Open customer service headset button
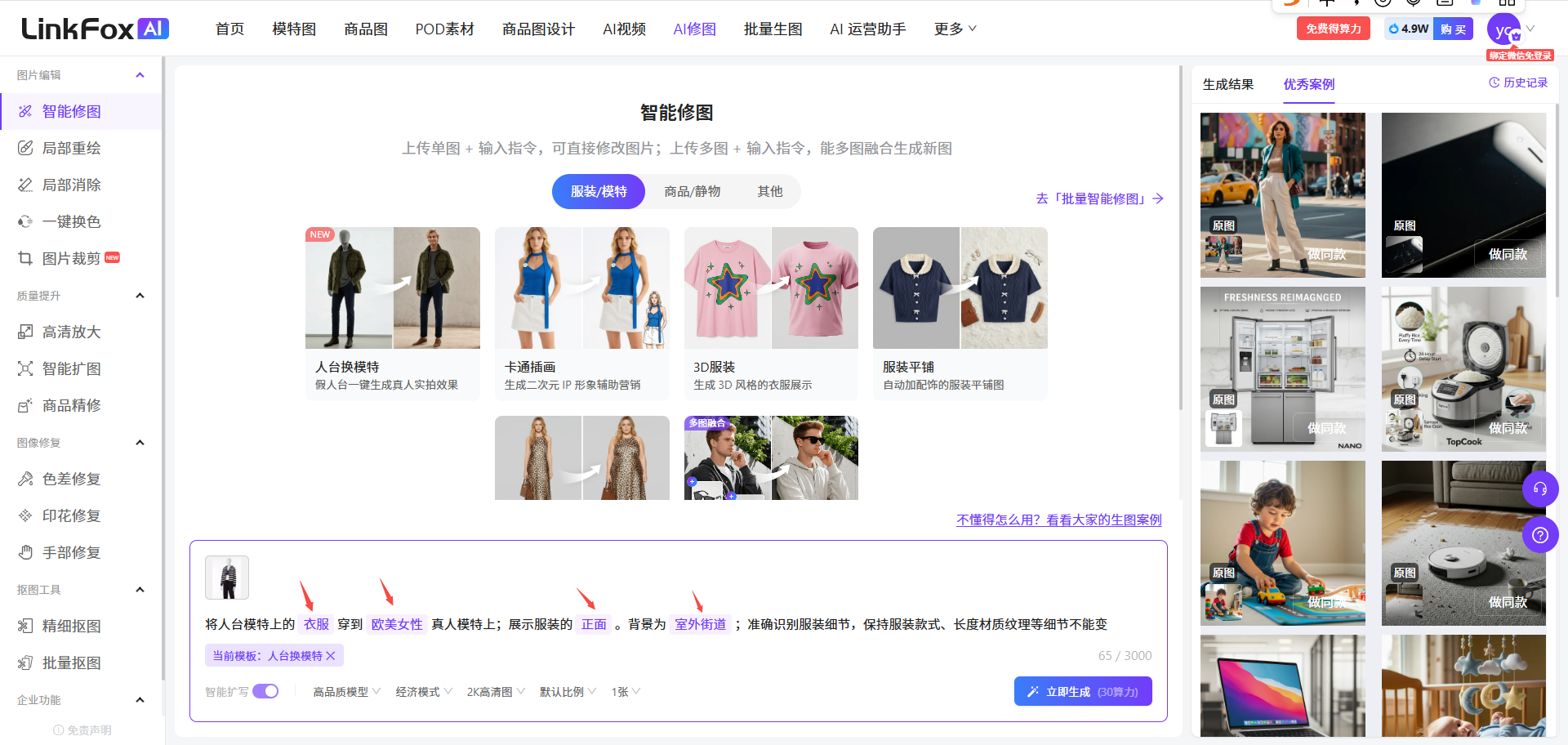This screenshot has height=745, width=1568. (x=1540, y=489)
